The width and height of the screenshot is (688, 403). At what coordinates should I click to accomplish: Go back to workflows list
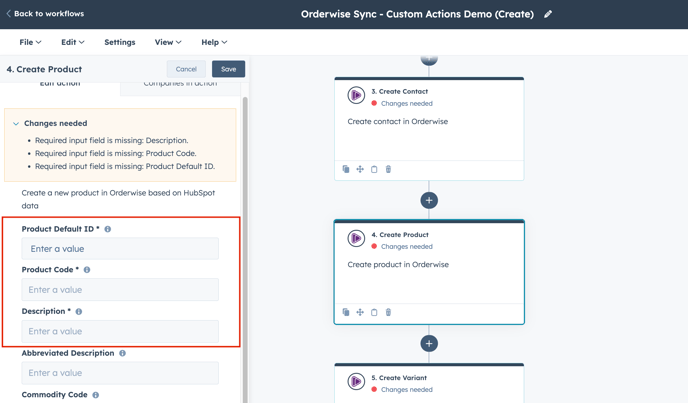45,14
